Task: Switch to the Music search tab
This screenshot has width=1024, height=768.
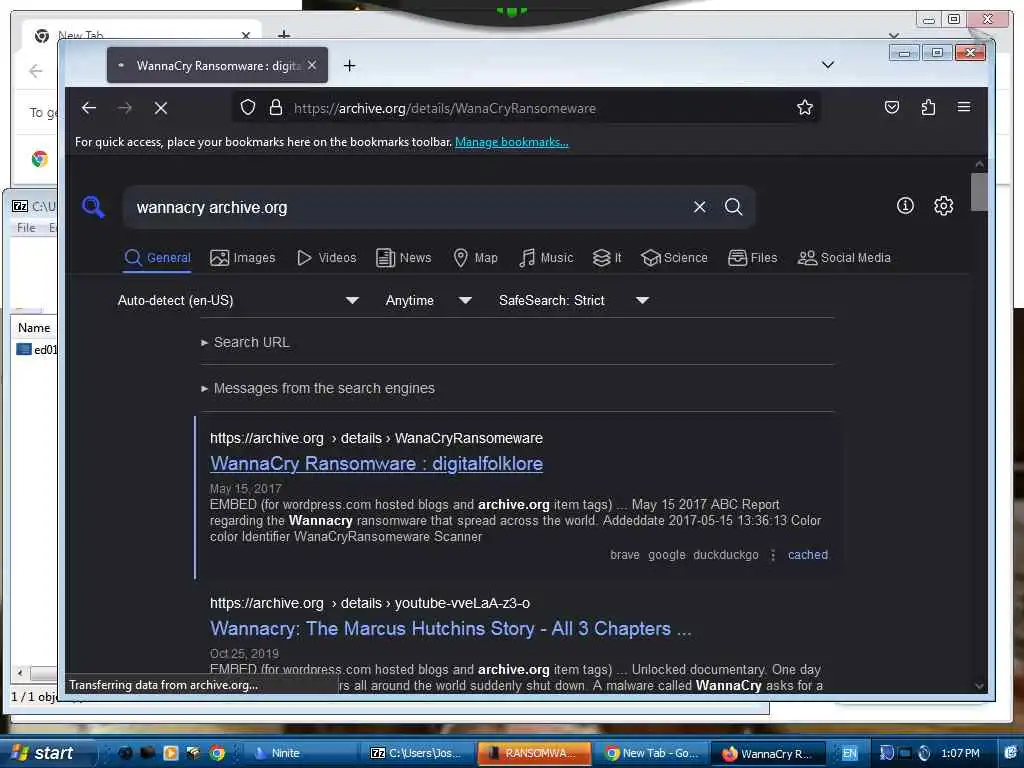Action: 546,258
